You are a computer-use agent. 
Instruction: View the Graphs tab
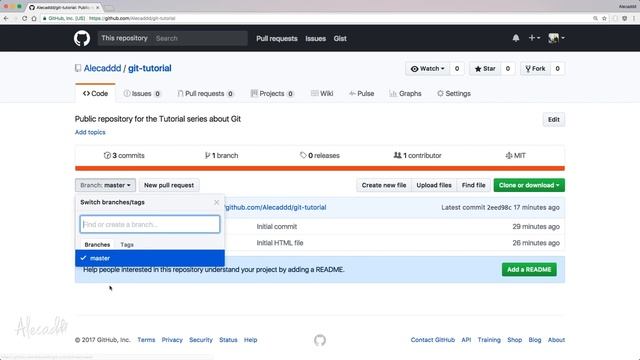(x=405, y=93)
